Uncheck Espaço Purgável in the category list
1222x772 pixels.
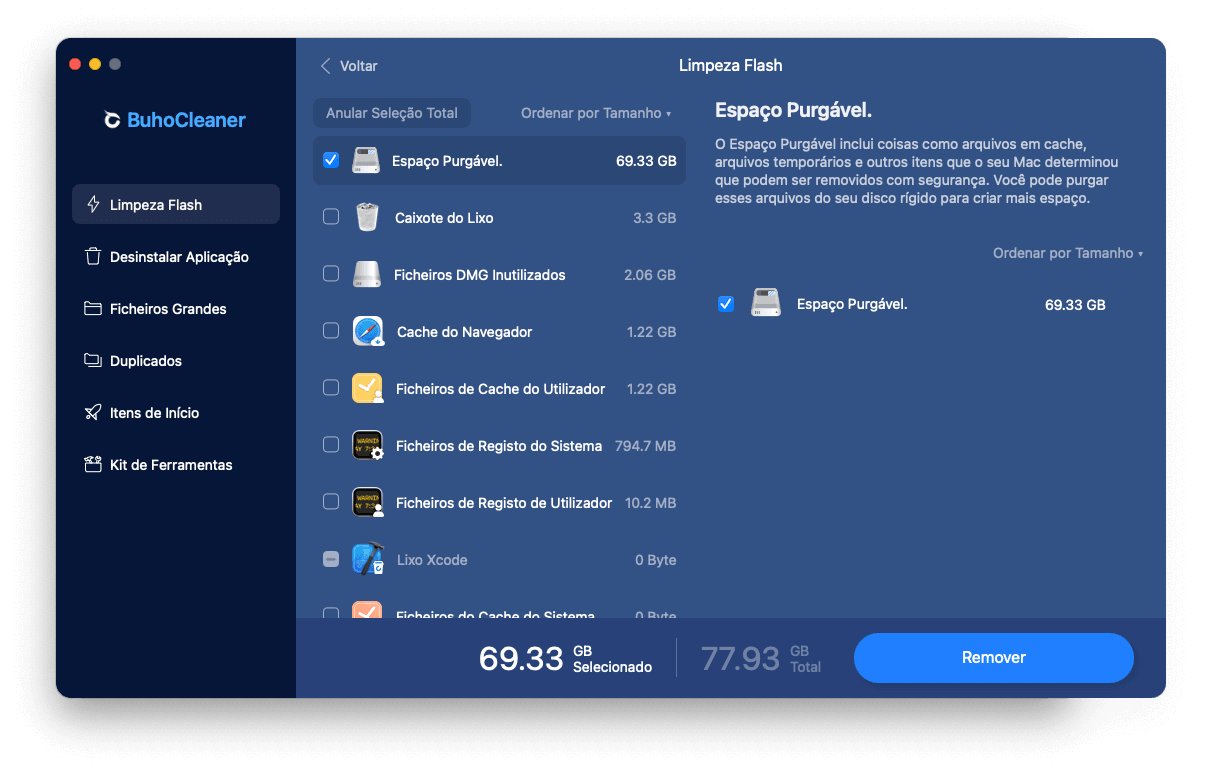(x=331, y=160)
